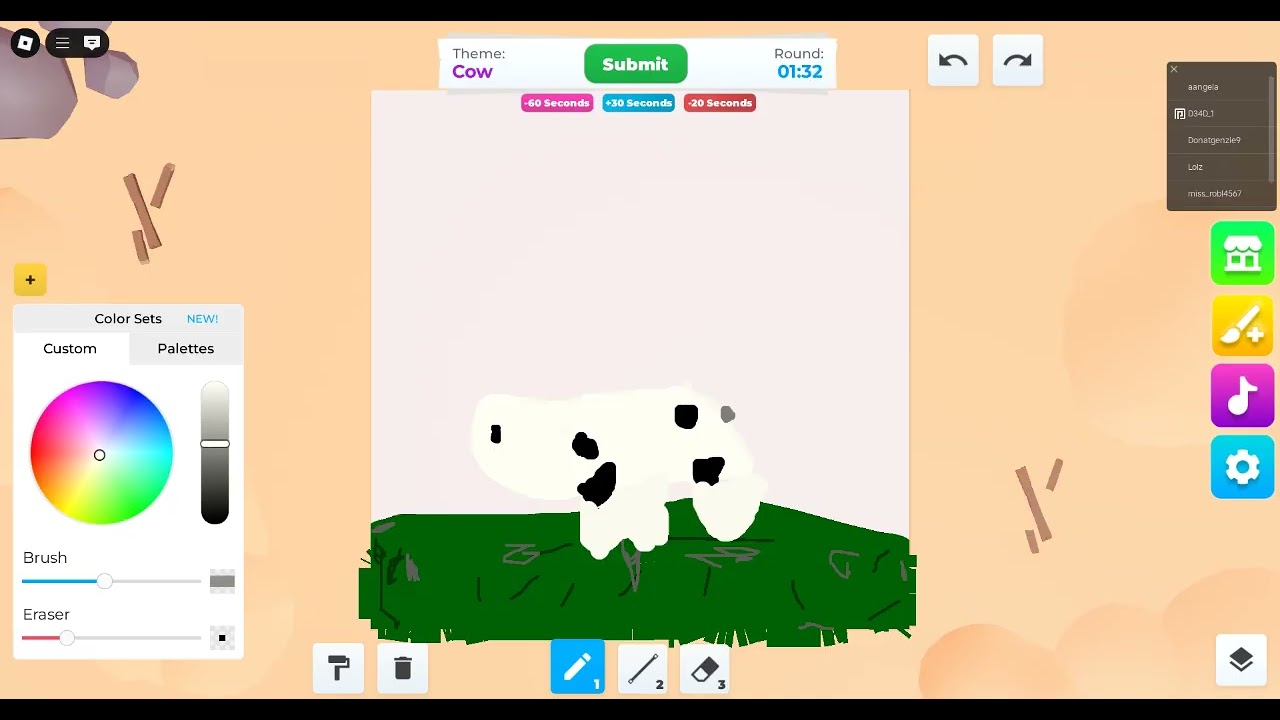Viewport: 1280px width, 720px height.
Task: Close the player list panel
Action: click(x=1174, y=69)
